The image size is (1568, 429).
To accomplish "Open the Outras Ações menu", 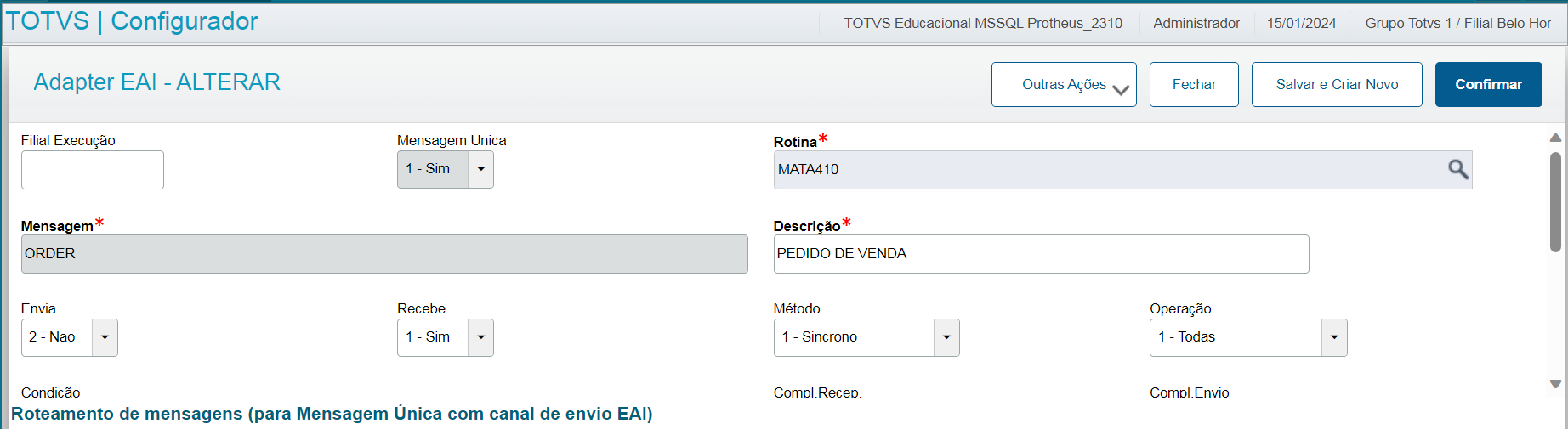I will [x=1064, y=85].
